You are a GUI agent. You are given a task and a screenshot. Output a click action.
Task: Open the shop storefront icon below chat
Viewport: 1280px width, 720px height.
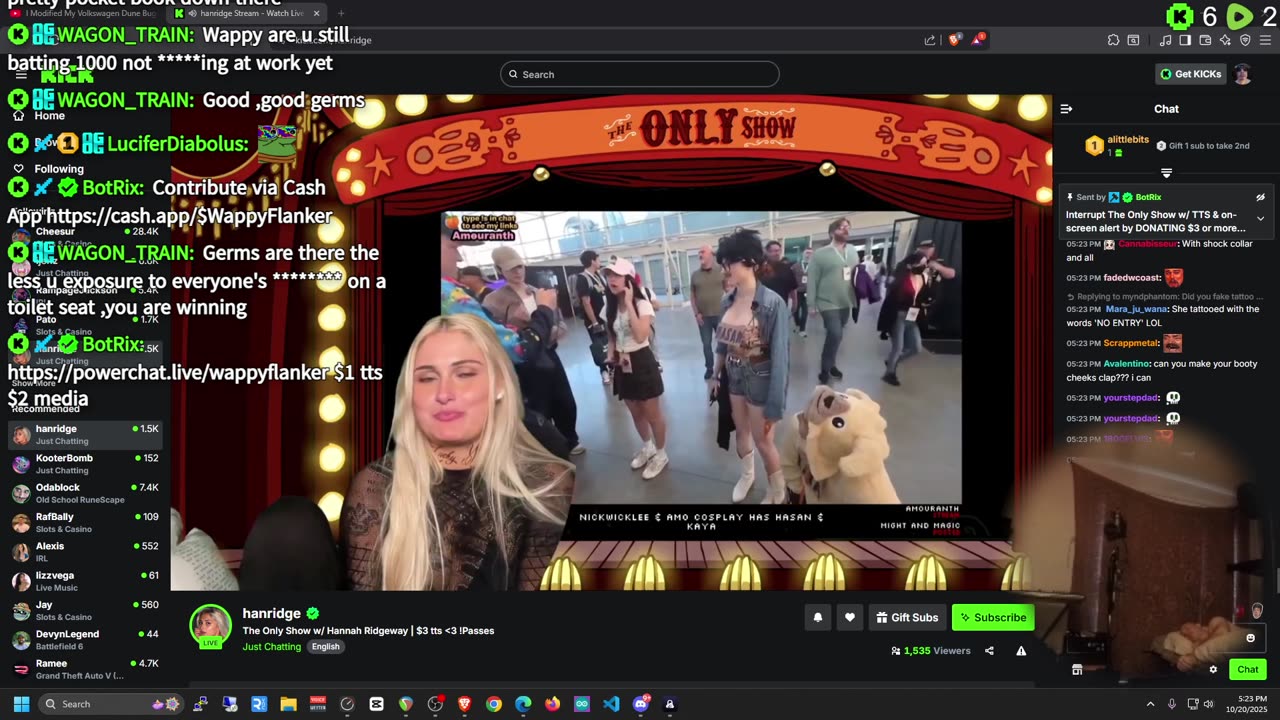click(x=1077, y=670)
